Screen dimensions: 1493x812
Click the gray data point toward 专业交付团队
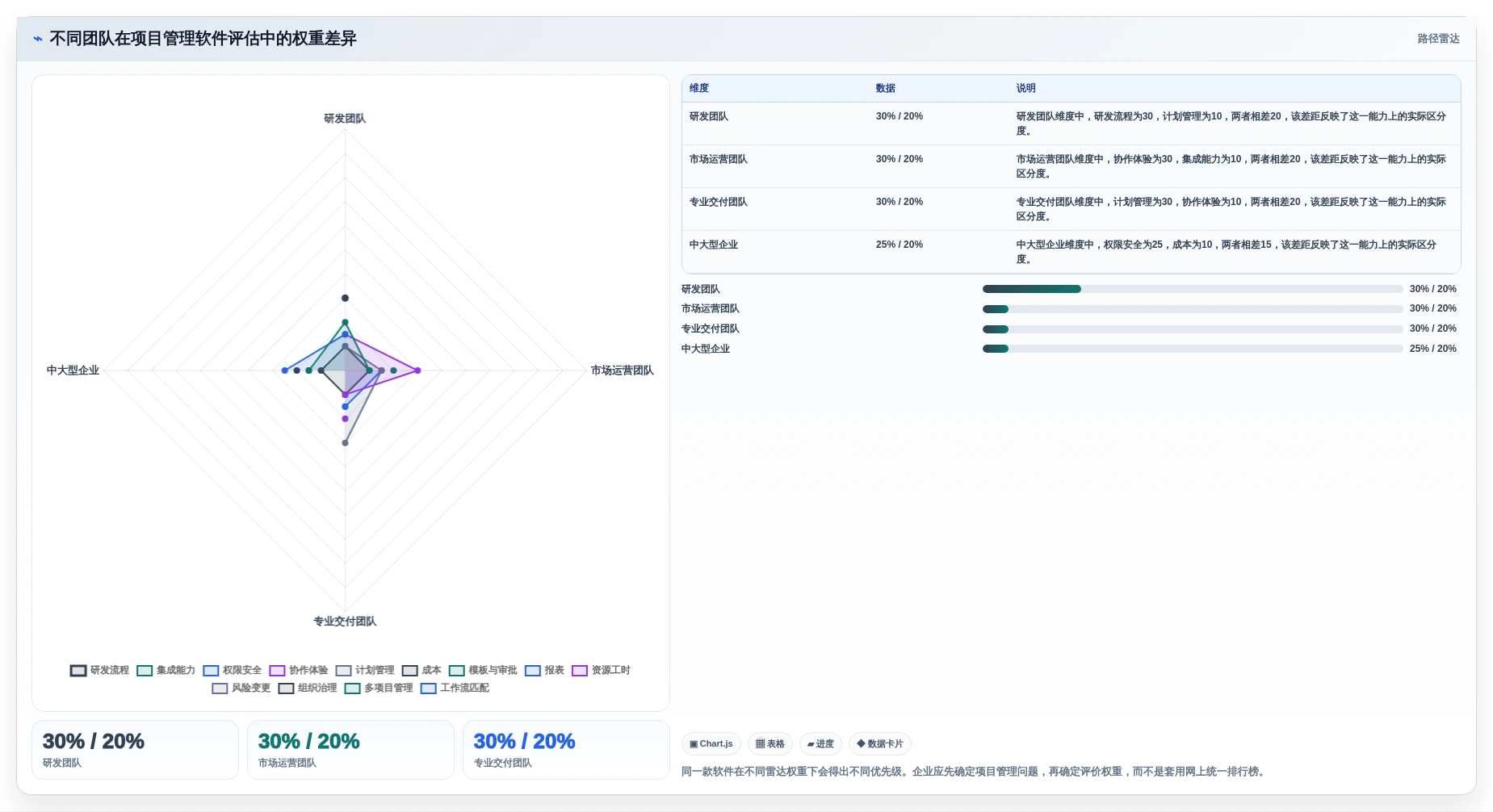pyautogui.click(x=345, y=443)
